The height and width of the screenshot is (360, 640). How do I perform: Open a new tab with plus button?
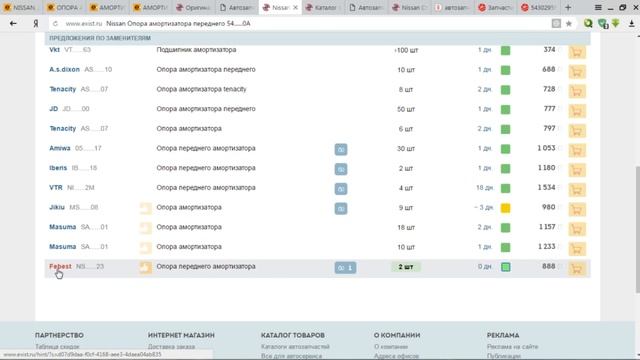click(x=568, y=7)
